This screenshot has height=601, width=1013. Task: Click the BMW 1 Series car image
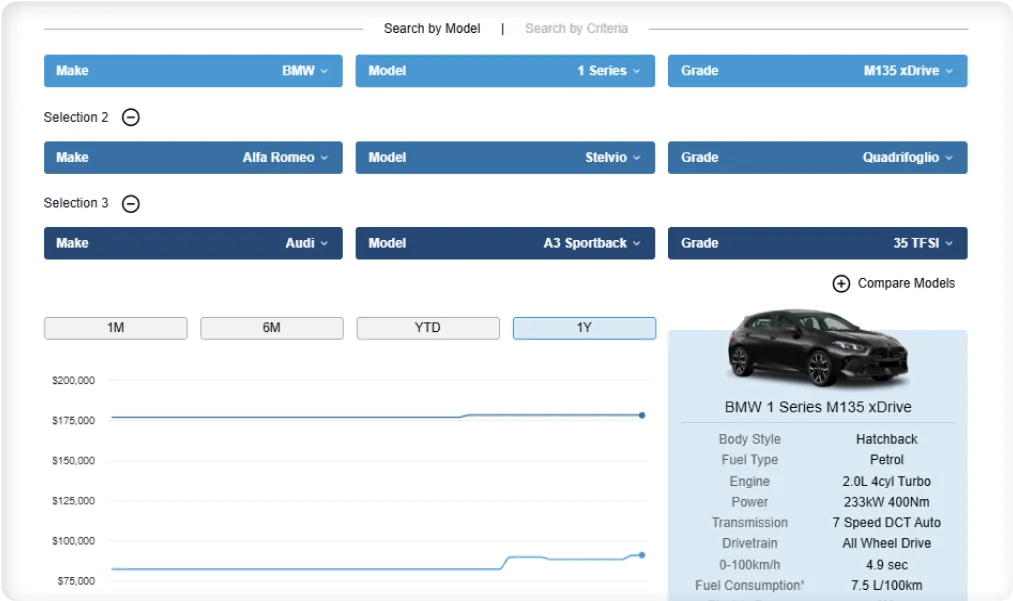point(817,348)
